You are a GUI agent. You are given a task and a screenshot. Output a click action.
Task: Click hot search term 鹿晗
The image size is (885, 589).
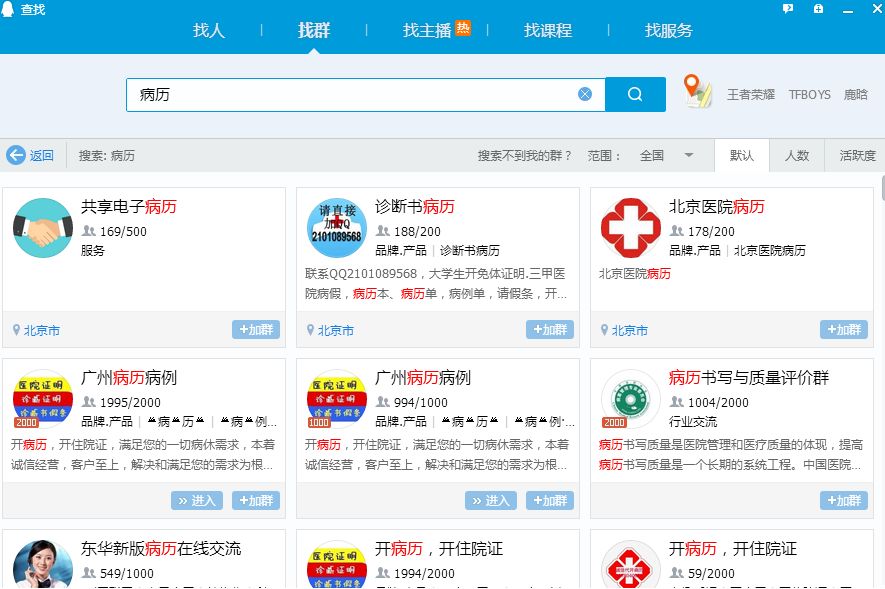point(856,94)
